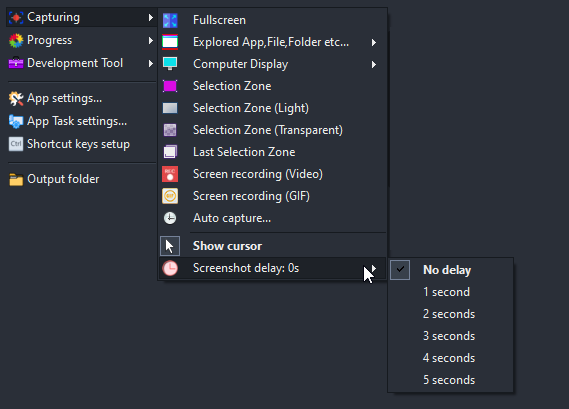Click the Fullscreen capture icon

coord(170,20)
